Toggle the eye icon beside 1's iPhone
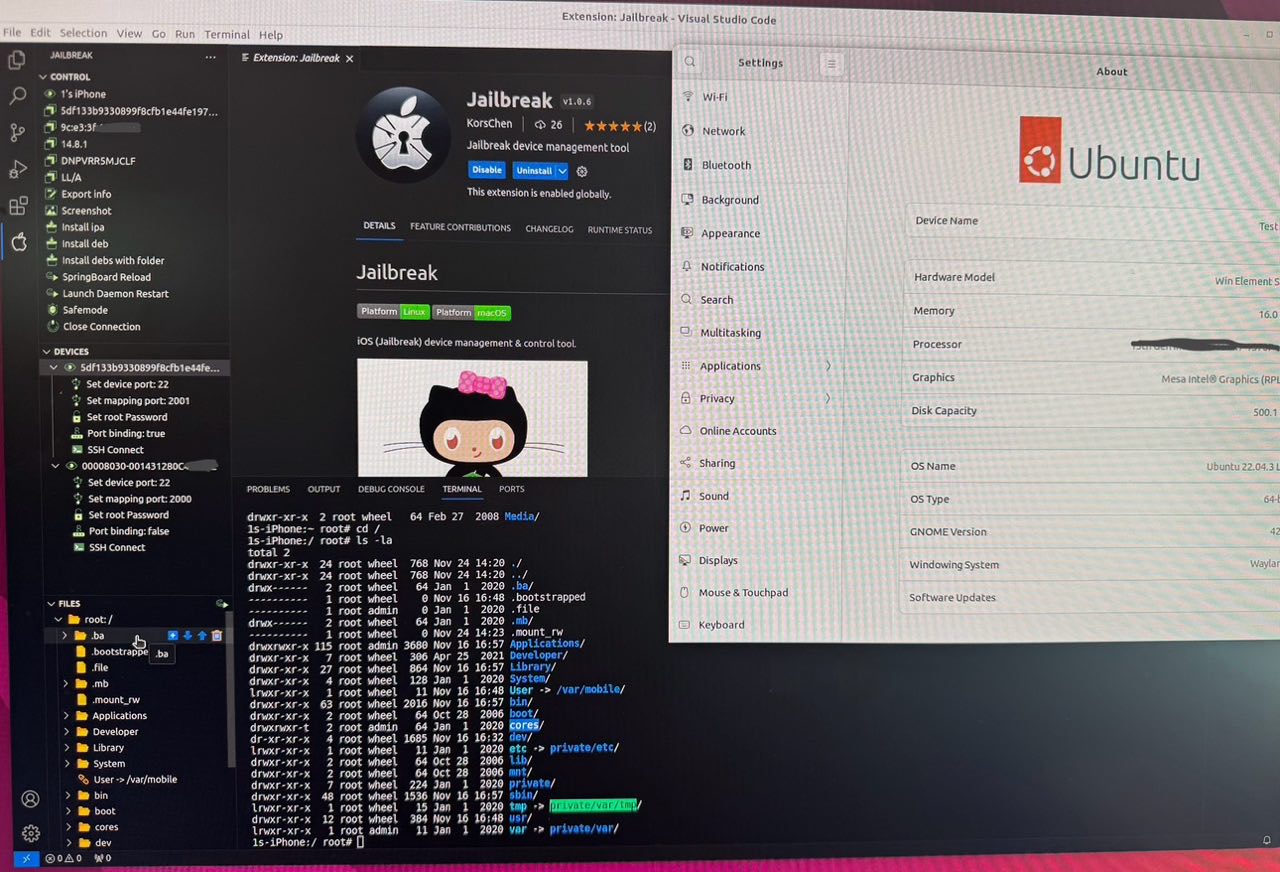The width and height of the screenshot is (1280, 872). point(50,94)
